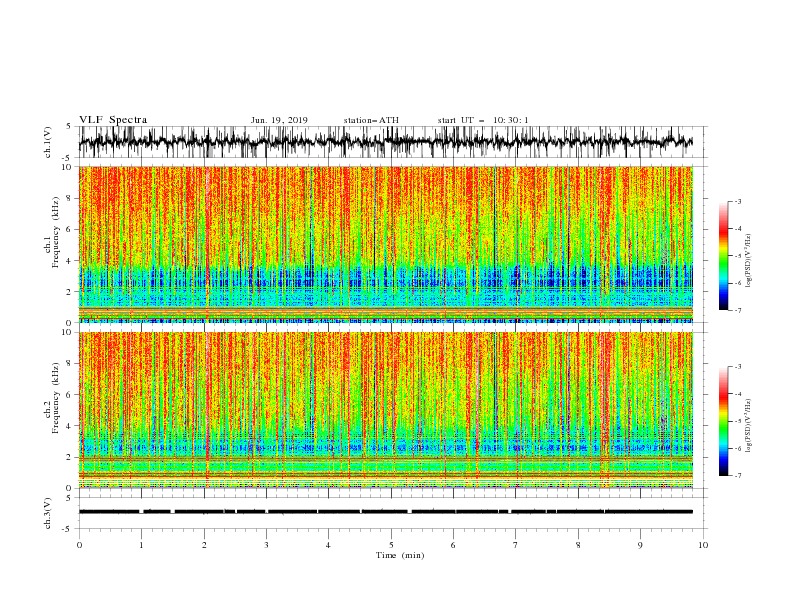Click the ch.1 spectrogram panel
This screenshot has height=612, width=792.
point(385,244)
